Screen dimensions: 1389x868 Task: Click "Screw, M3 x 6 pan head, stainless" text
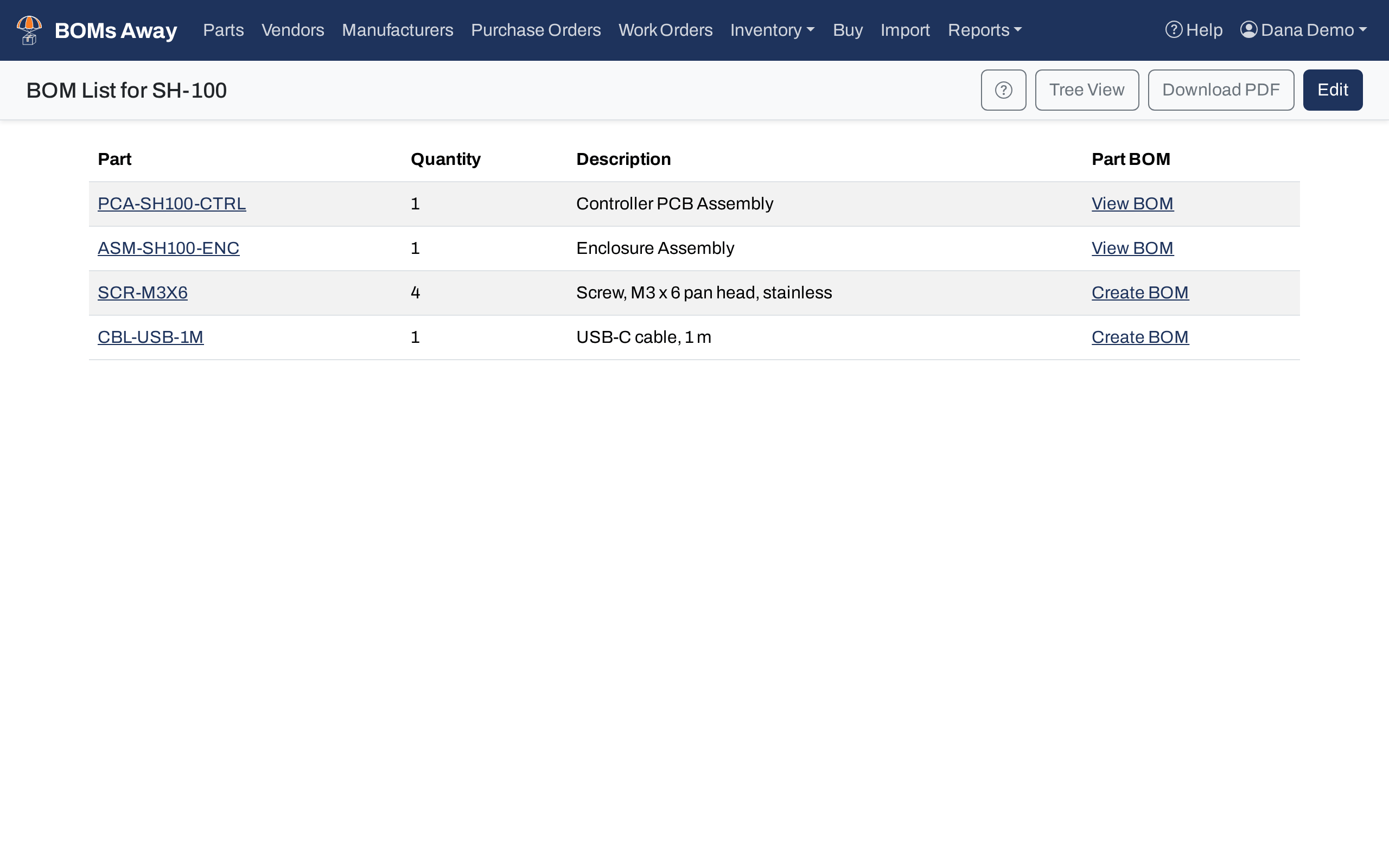(704, 293)
